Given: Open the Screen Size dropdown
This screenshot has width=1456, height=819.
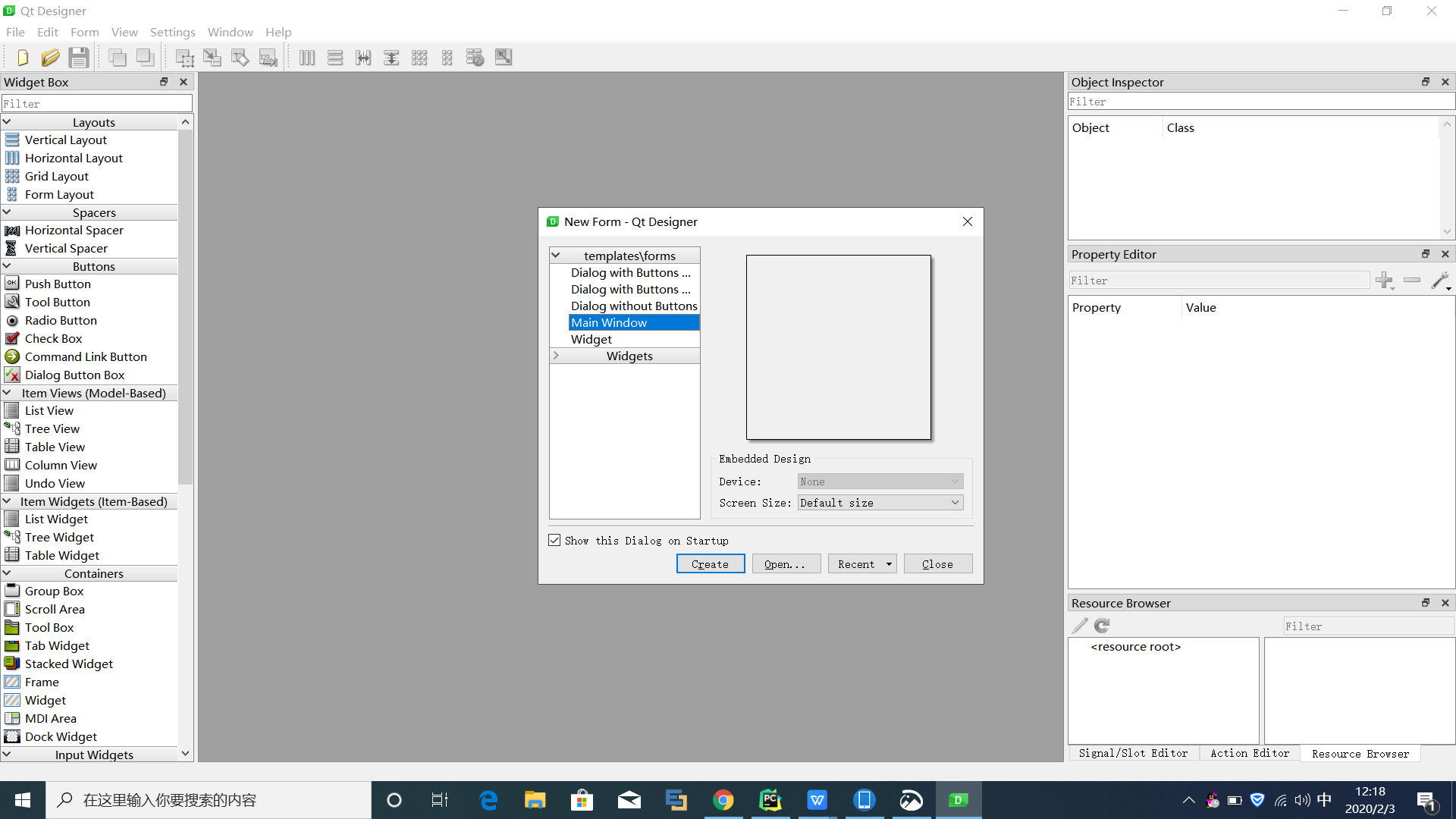Looking at the screenshot, I should (x=879, y=502).
